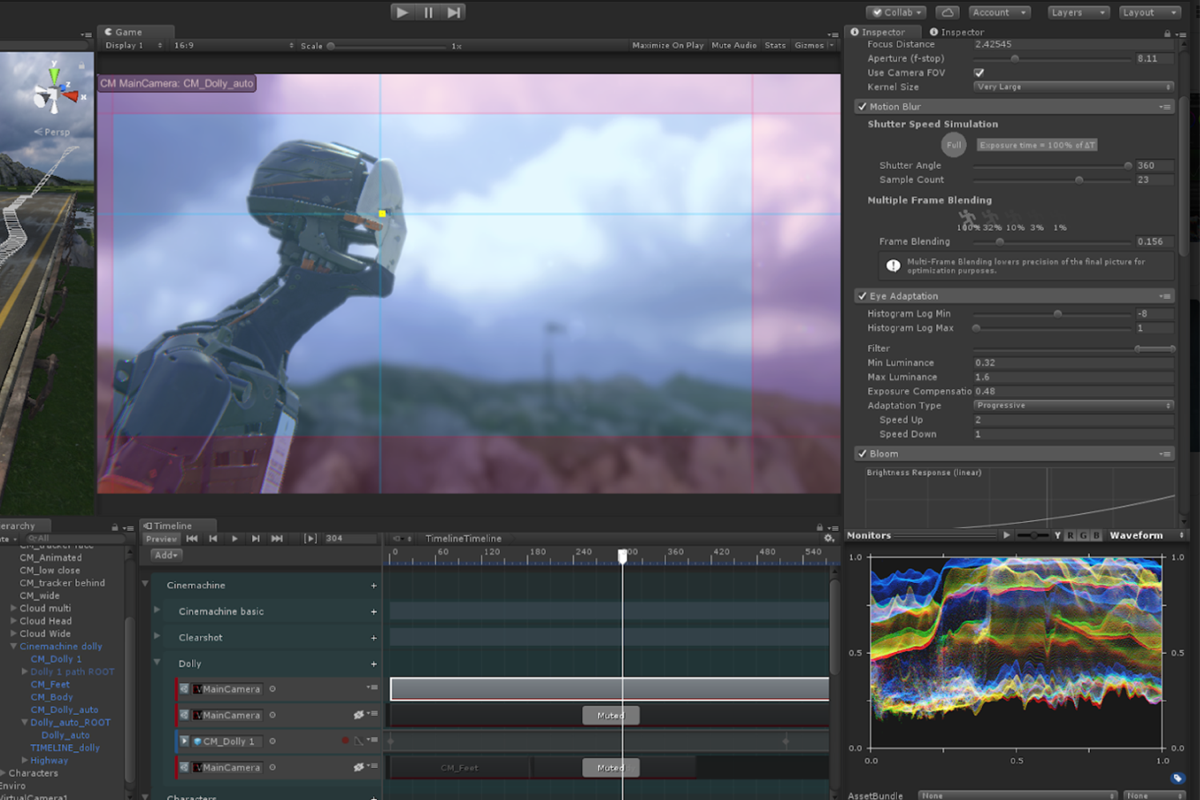Screen dimensions: 1200x800
Task: Toggle the Bloom effect checkbox
Action: pos(862,454)
